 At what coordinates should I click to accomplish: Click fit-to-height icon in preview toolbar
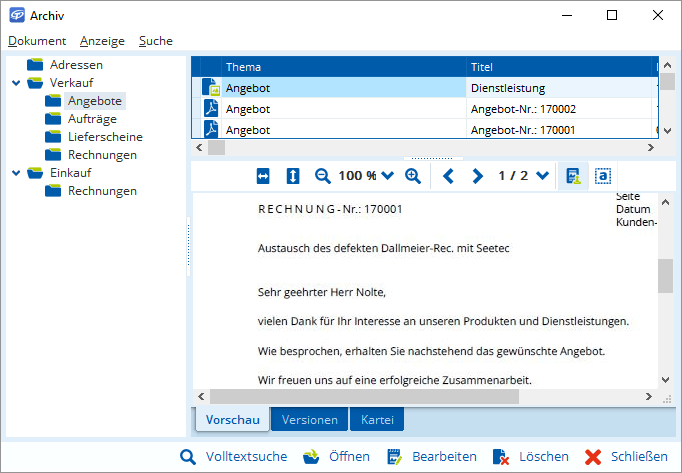pos(293,176)
